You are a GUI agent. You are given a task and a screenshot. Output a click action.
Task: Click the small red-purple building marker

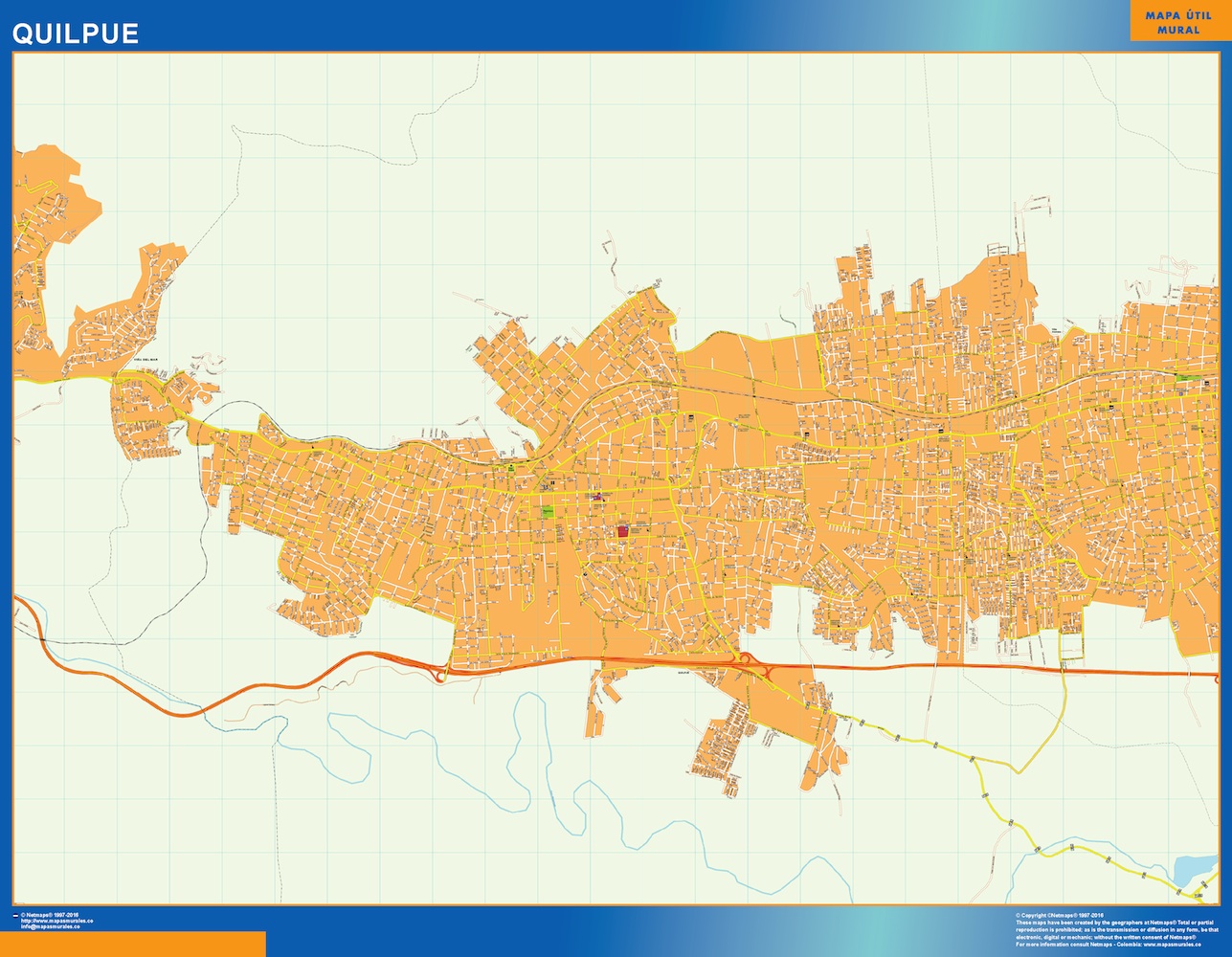(x=599, y=497)
